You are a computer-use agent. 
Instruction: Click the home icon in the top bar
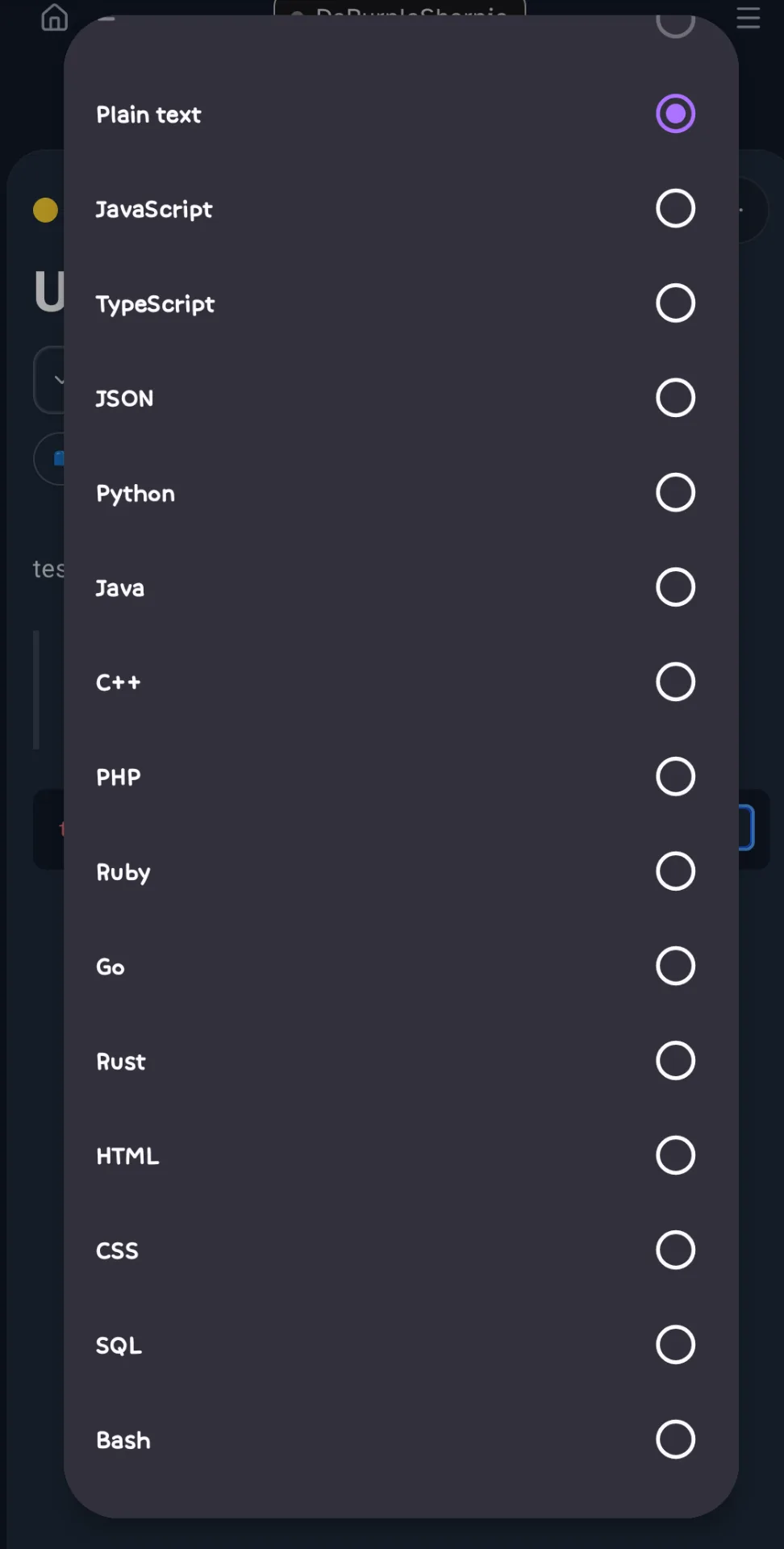click(x=53, y=18)
